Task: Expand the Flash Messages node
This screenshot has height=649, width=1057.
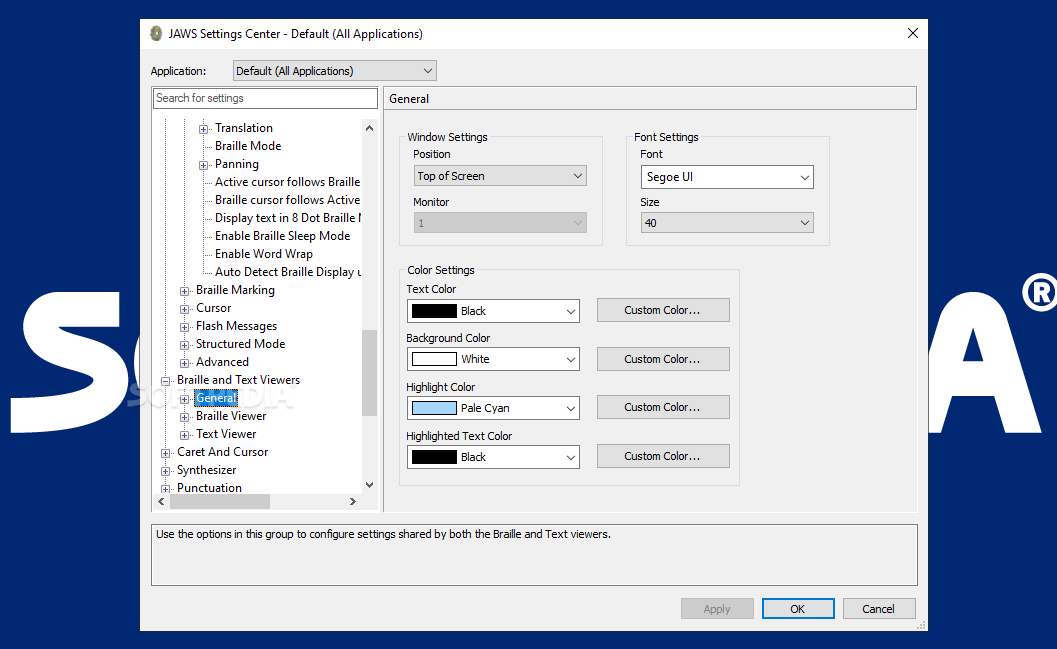Action: (185, 327)
